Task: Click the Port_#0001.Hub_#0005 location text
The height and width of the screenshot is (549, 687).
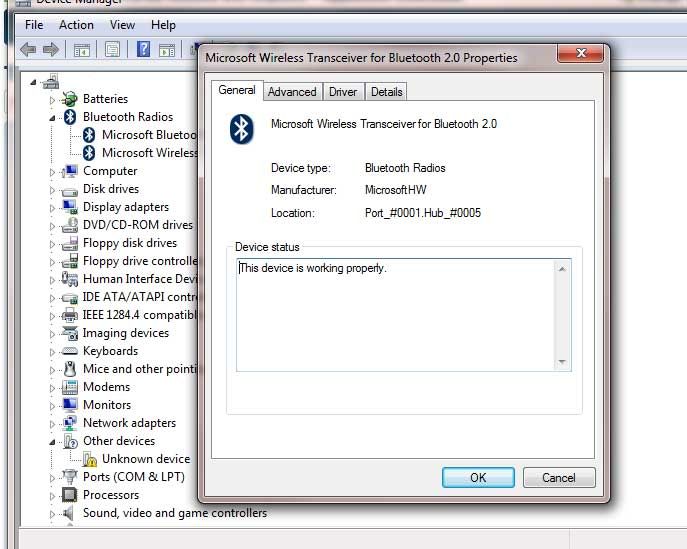Action: (423, 213)
